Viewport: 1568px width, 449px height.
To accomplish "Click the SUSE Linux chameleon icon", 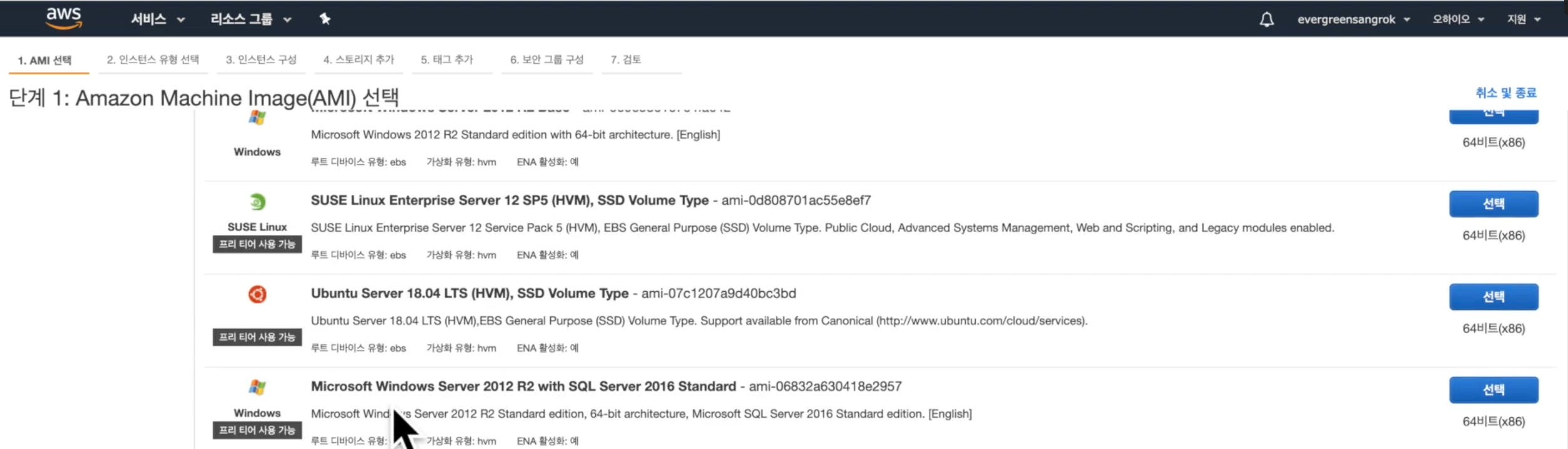I will pyautogui.click(x=257, y=202).
